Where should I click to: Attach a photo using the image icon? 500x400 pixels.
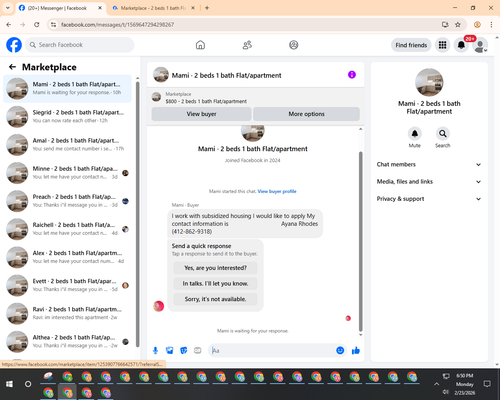click(169, 350)
